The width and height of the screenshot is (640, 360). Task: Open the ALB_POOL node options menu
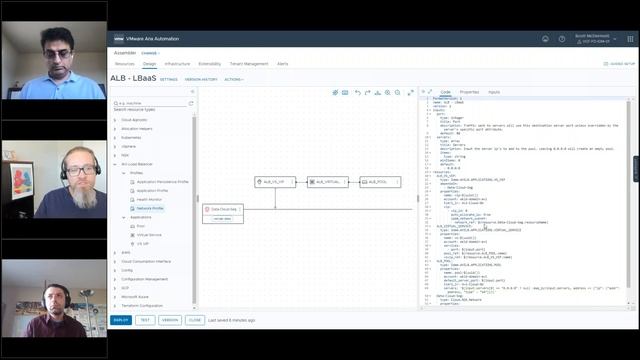[397, 182]
